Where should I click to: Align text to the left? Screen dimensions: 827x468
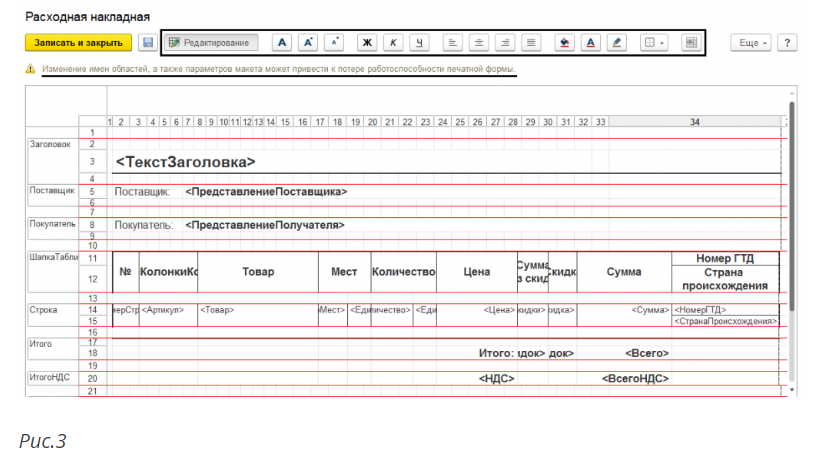[x=452, y=43]
